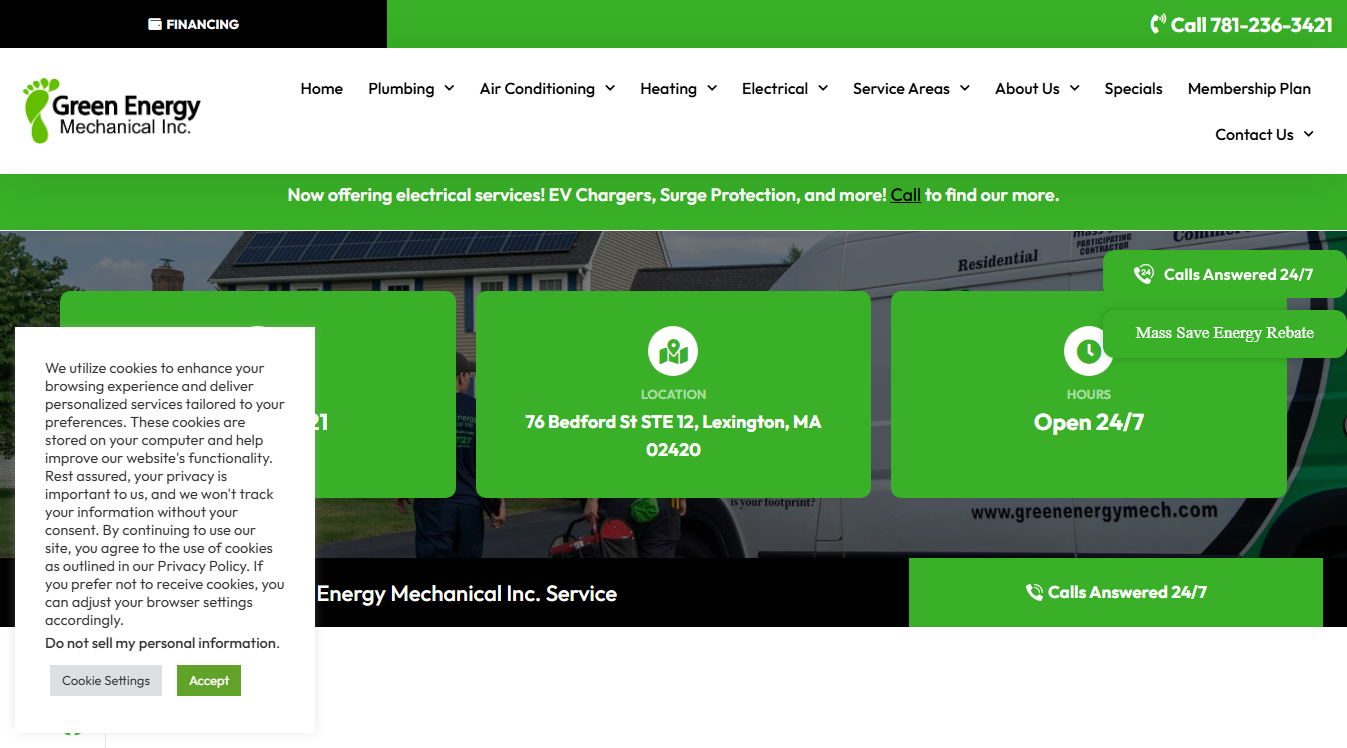Click the Open 24/7 hours text
The image size is (1347, 748).
1088,422
